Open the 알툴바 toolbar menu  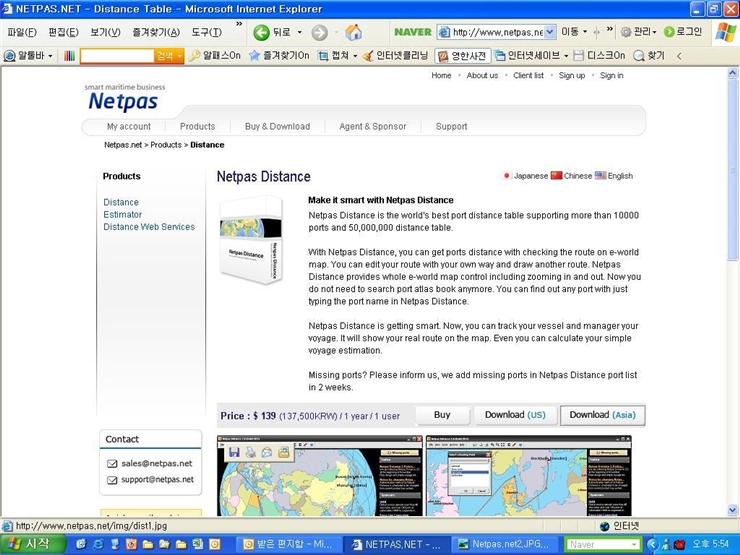pyautogui.click(x=28, y=56)
